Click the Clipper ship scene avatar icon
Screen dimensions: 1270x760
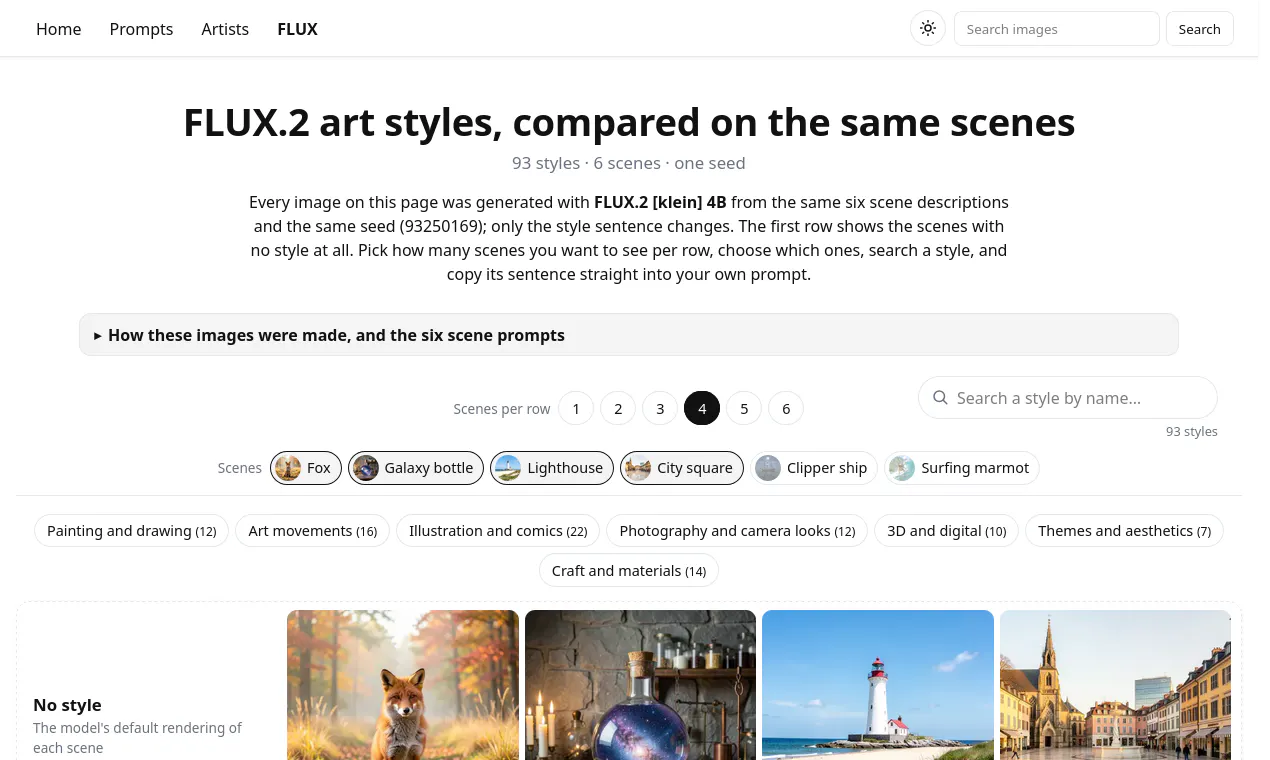point(768,468)
